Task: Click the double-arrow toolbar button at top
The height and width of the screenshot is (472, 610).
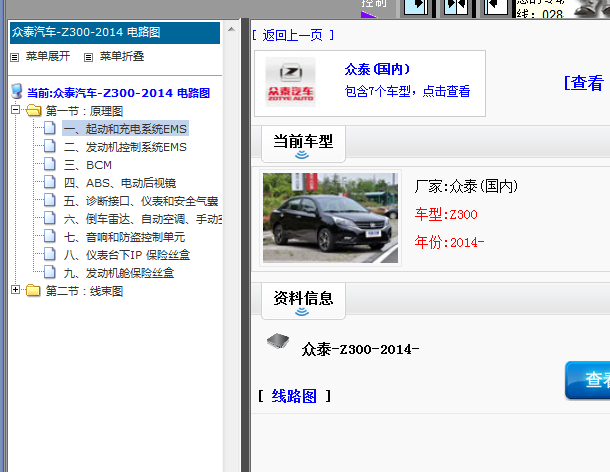Action: (456, 7)
